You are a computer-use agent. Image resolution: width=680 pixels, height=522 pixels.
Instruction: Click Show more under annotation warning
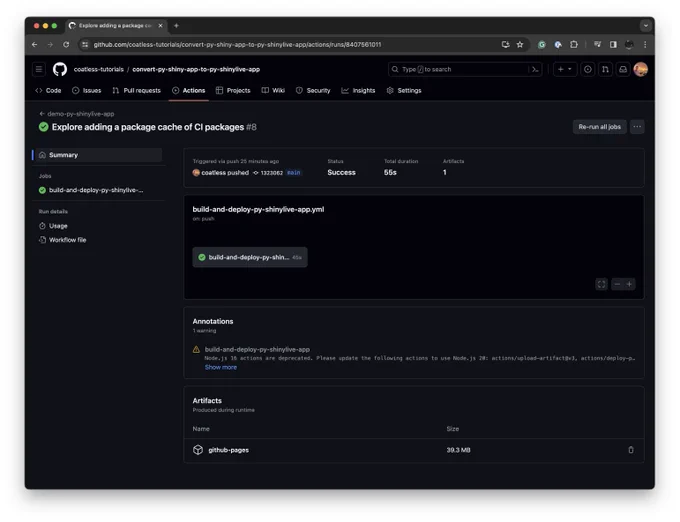click(221, 367)
